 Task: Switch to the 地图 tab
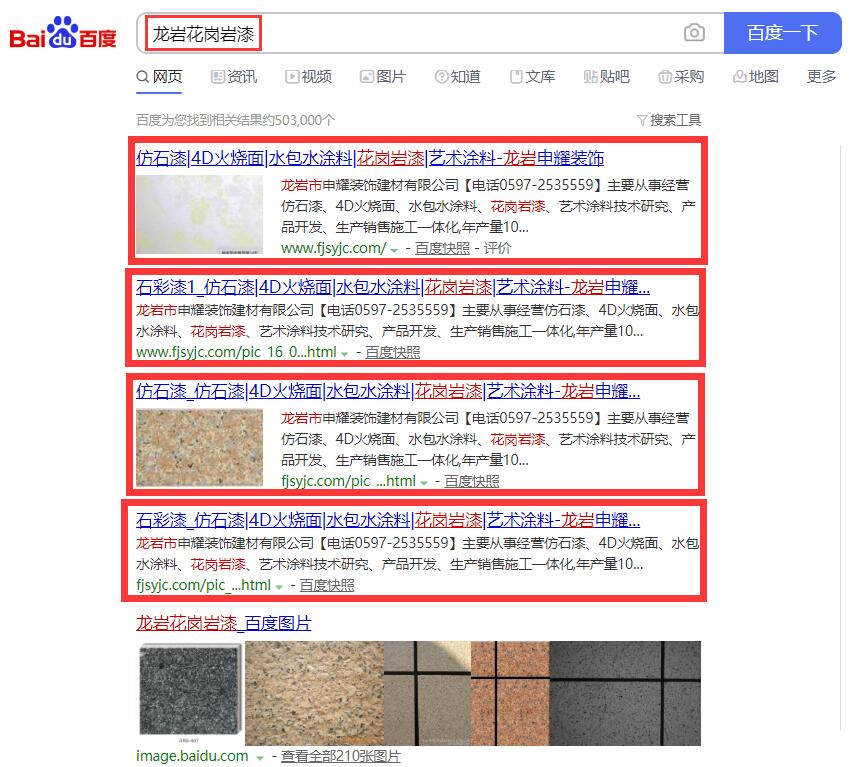[756, 76]
